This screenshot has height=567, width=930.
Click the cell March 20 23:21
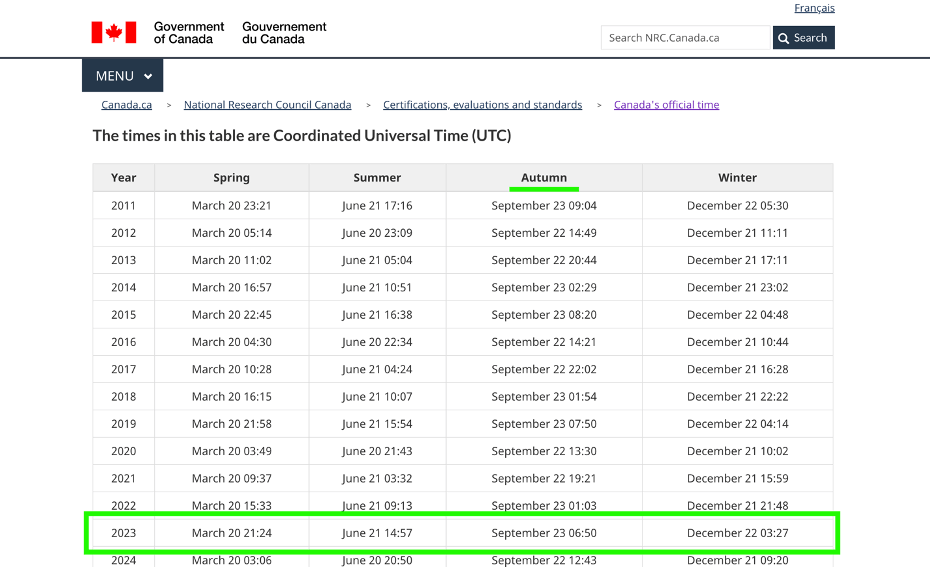[x=231, y=205]
